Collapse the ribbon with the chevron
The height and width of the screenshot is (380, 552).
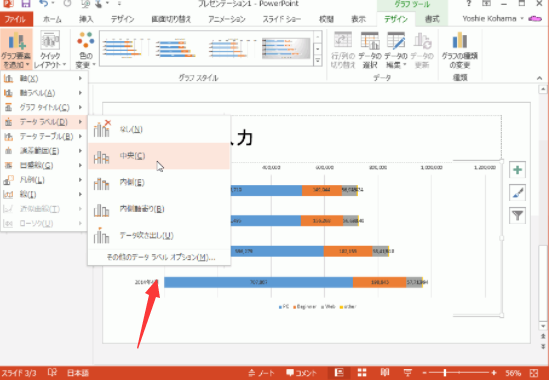tap(539, 78)
